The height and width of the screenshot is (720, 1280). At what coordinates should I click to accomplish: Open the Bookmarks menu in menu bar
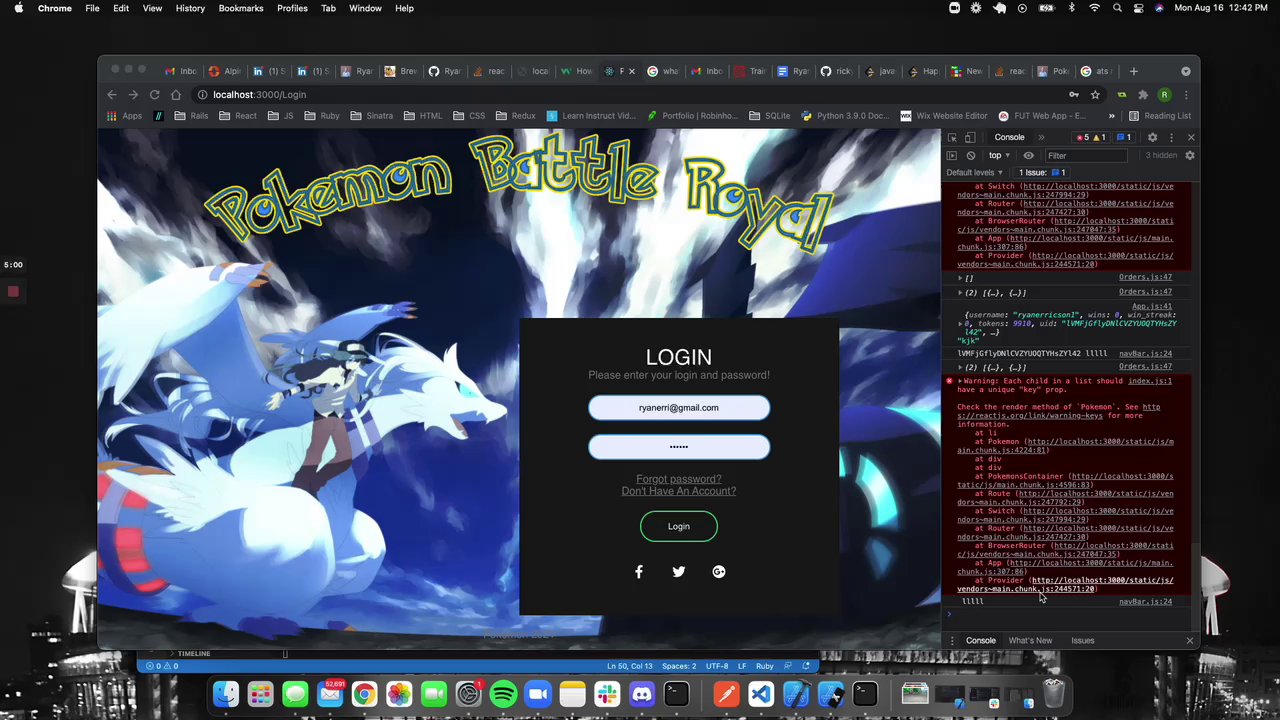coord(241,8)
